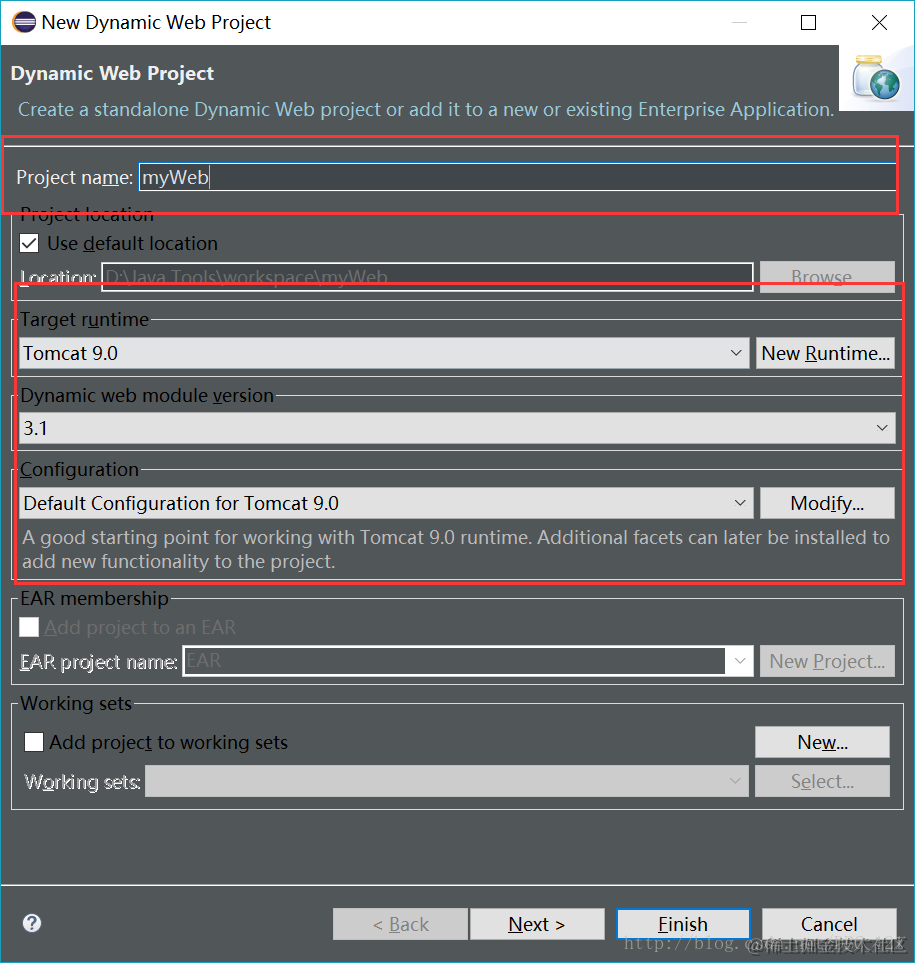Click the help question mark icon
The width and height of the screenshot is (915, 963).
(x=32, y=923)
